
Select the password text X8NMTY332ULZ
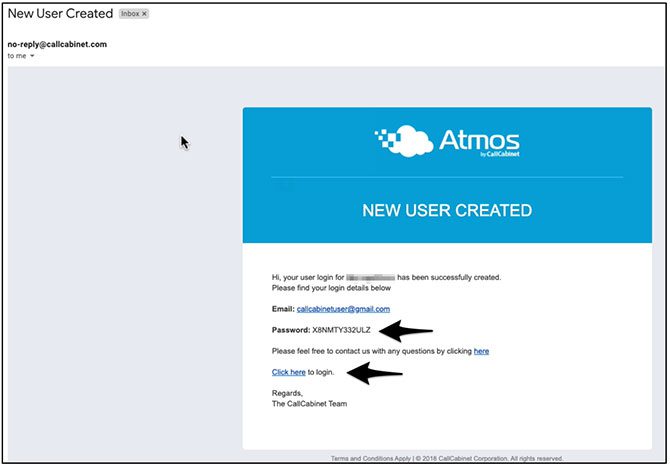(341, 330)
